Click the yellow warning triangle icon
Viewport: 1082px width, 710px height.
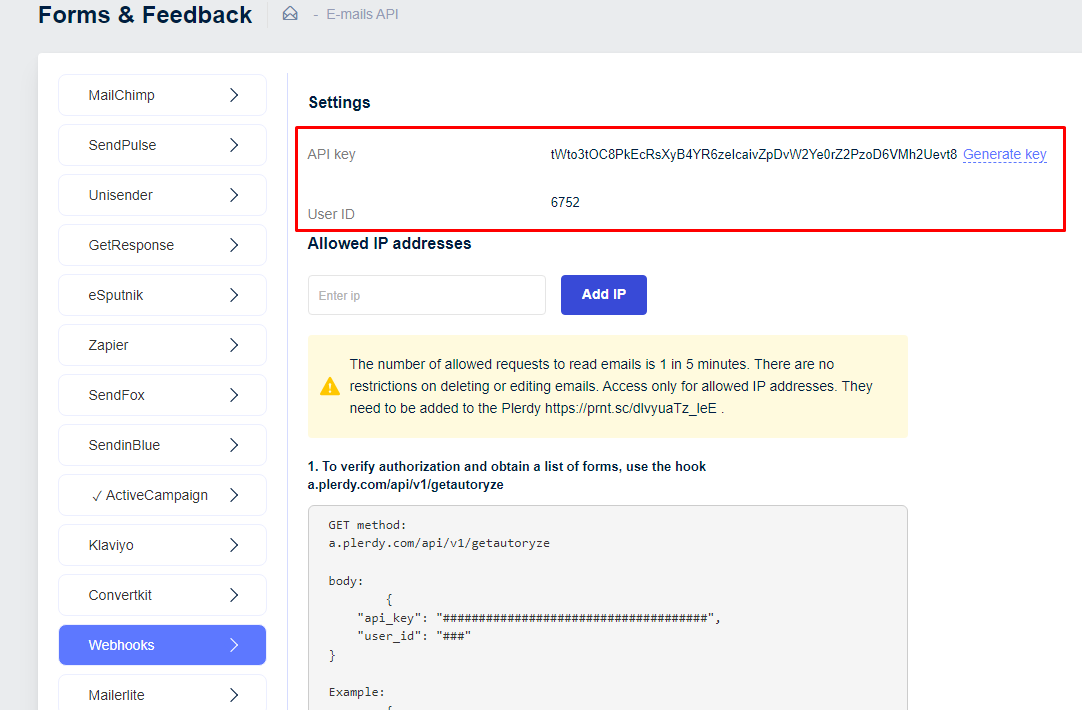[330, 386]
